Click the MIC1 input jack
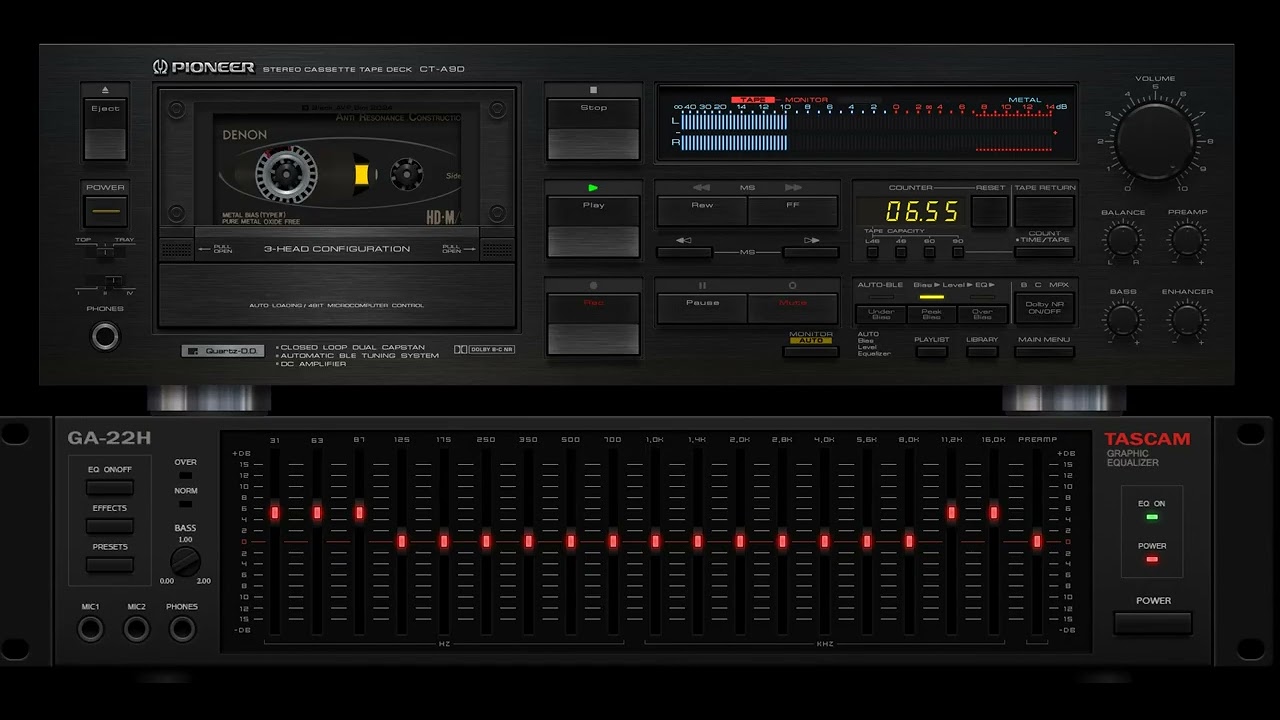Screen dimensions: 1280x720 [x=91, y=629]
